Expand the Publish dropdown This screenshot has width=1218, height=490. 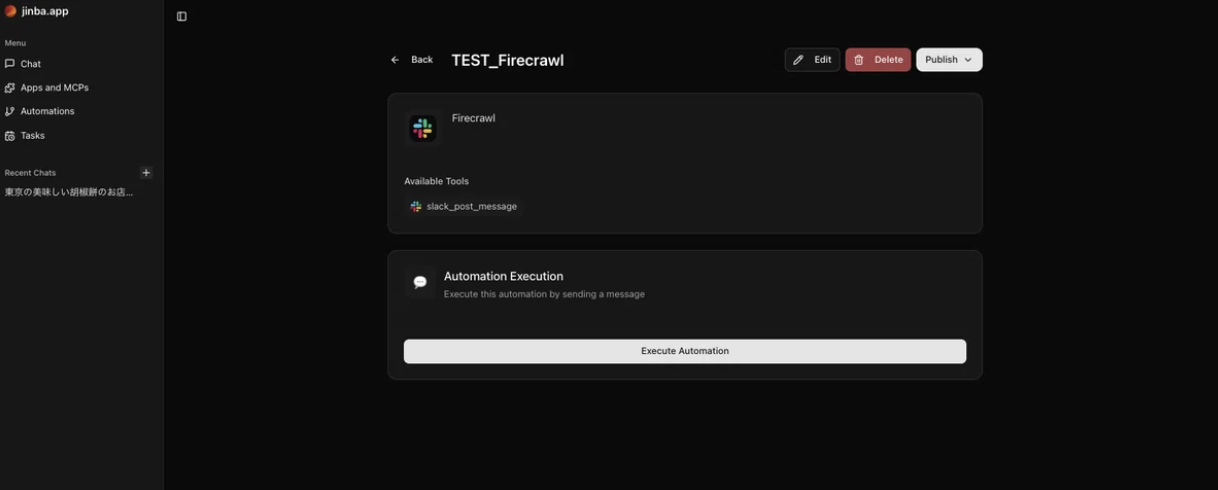pos(949,60)
